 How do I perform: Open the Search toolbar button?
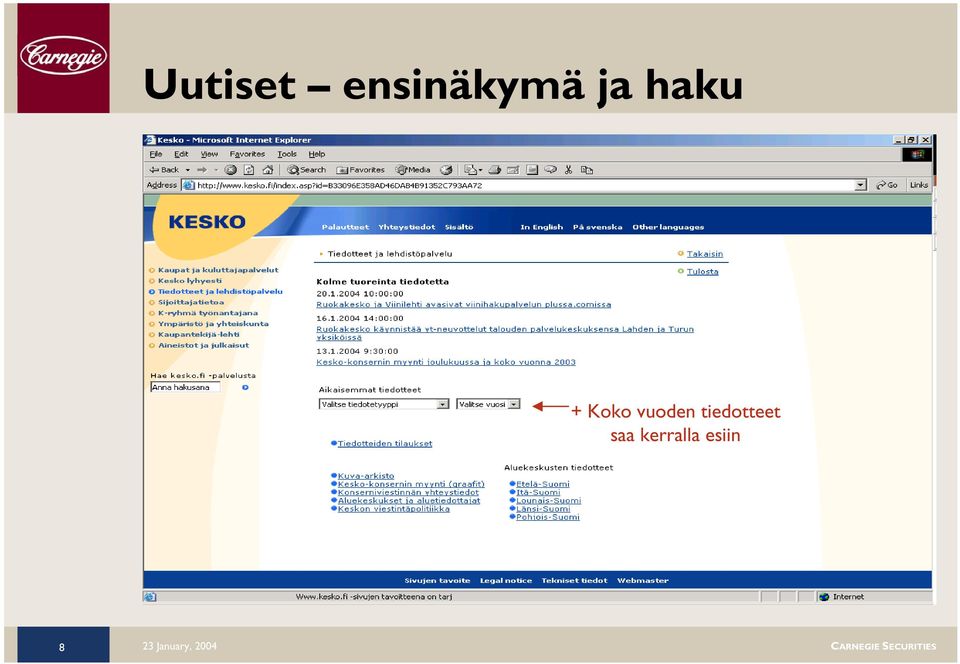(x=306, y=170)
